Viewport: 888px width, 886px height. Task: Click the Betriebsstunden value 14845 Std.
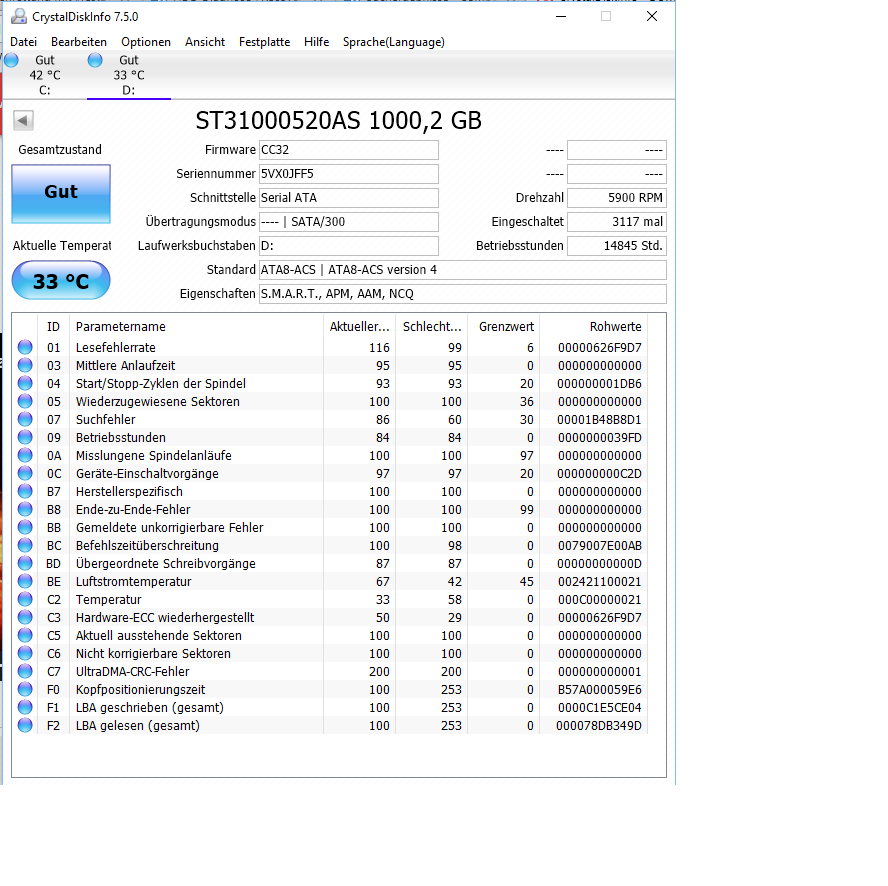(617, 246)
